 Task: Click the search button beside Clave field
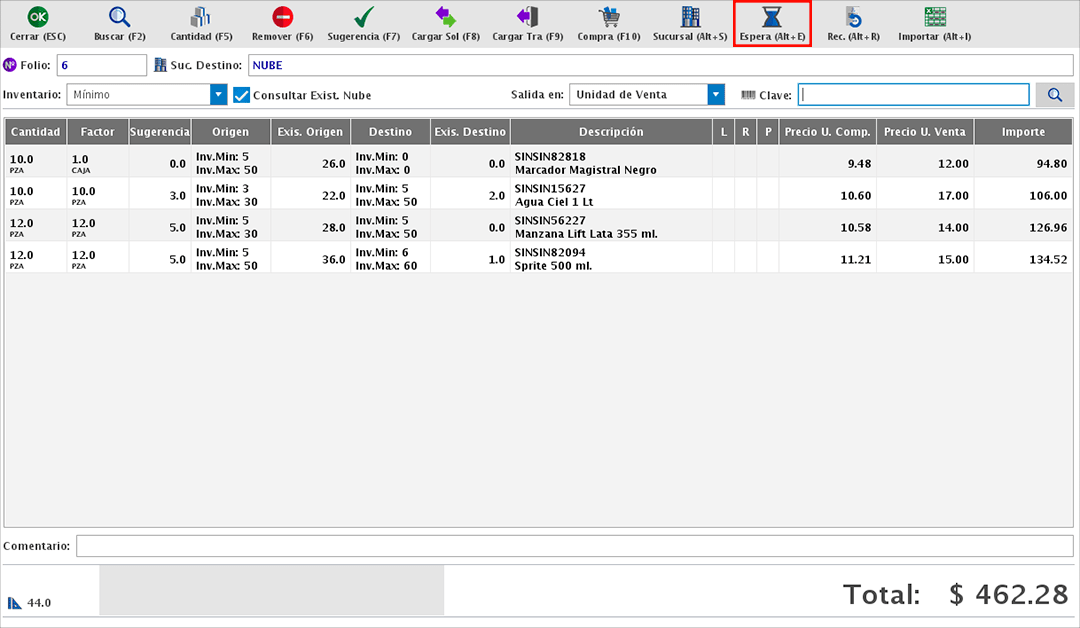click(x=1054, y=95)
